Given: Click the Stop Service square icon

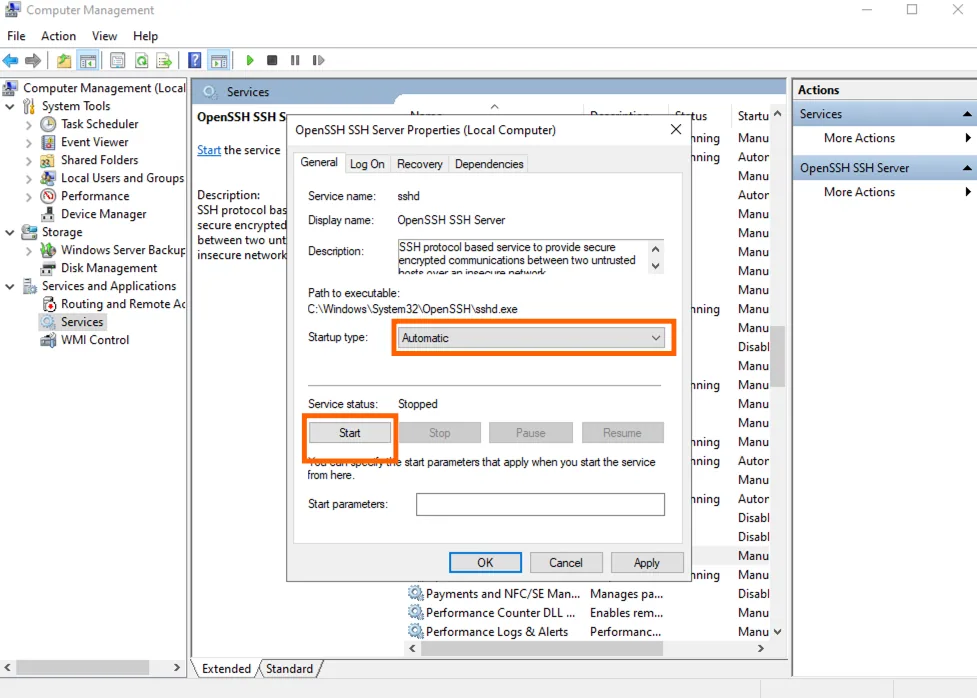Looking at the screenshot, I should 272,60.
